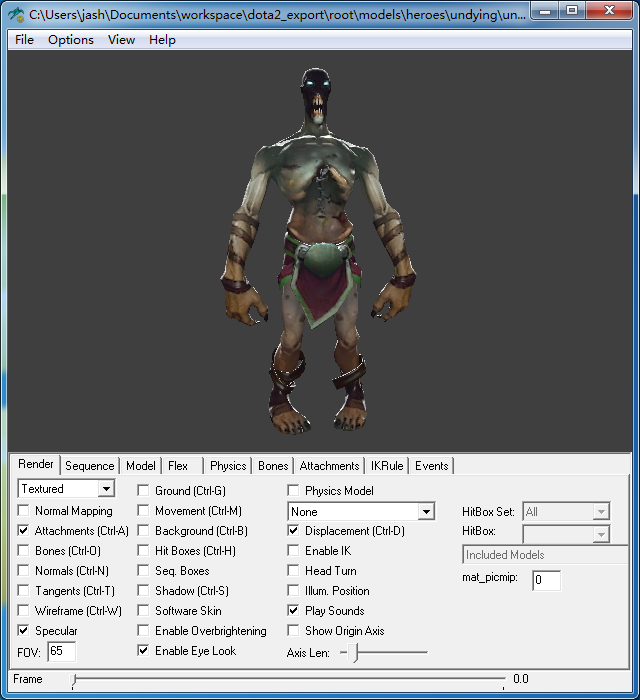Screen dimensions: 640x700
Task: Open the None dropdown under Physics Model
Action: pyautogui.click(x=426, y=512)
